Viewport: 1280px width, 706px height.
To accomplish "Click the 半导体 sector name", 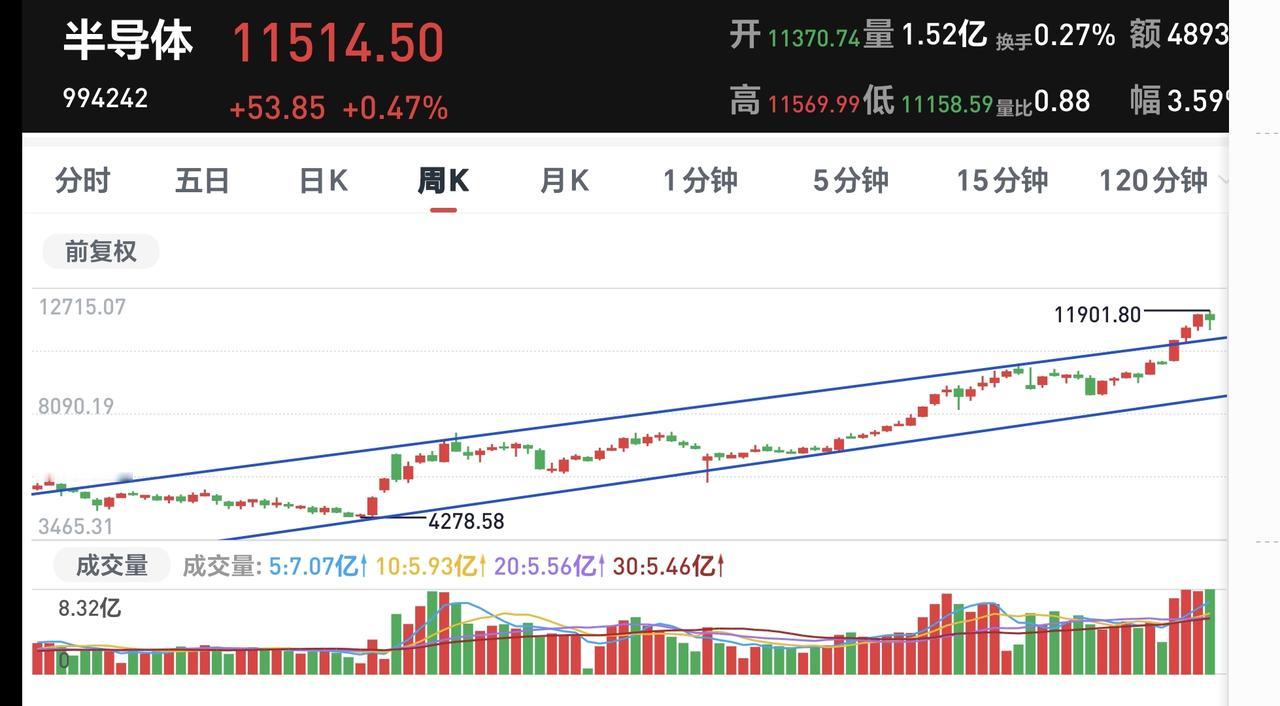I will [x=128, y=41].
